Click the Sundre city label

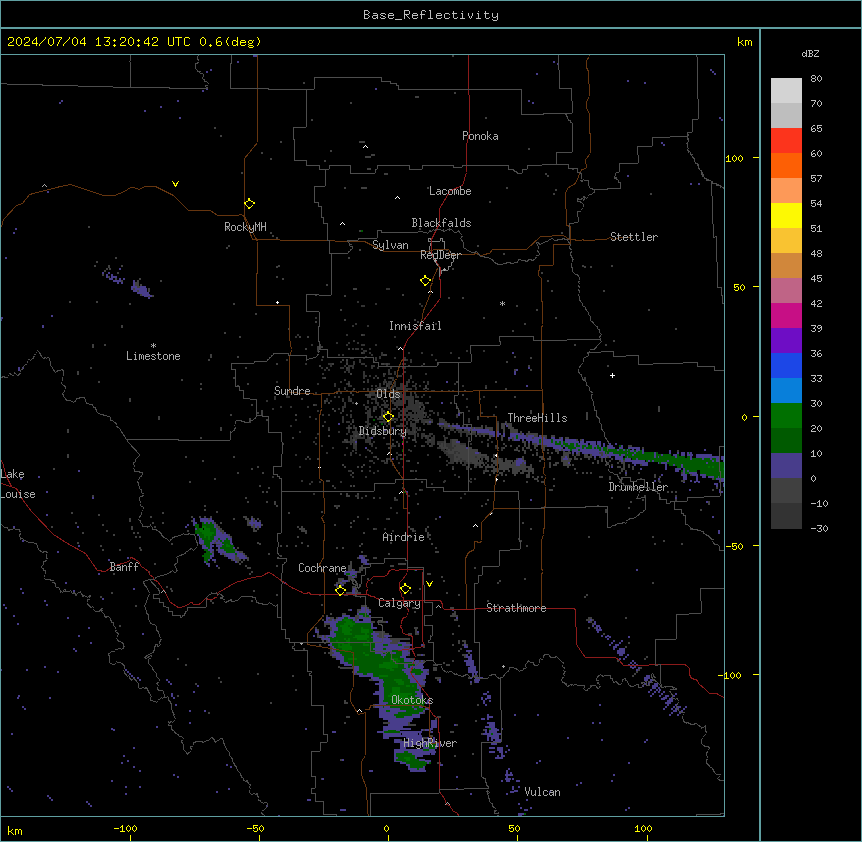pos(292,391)
